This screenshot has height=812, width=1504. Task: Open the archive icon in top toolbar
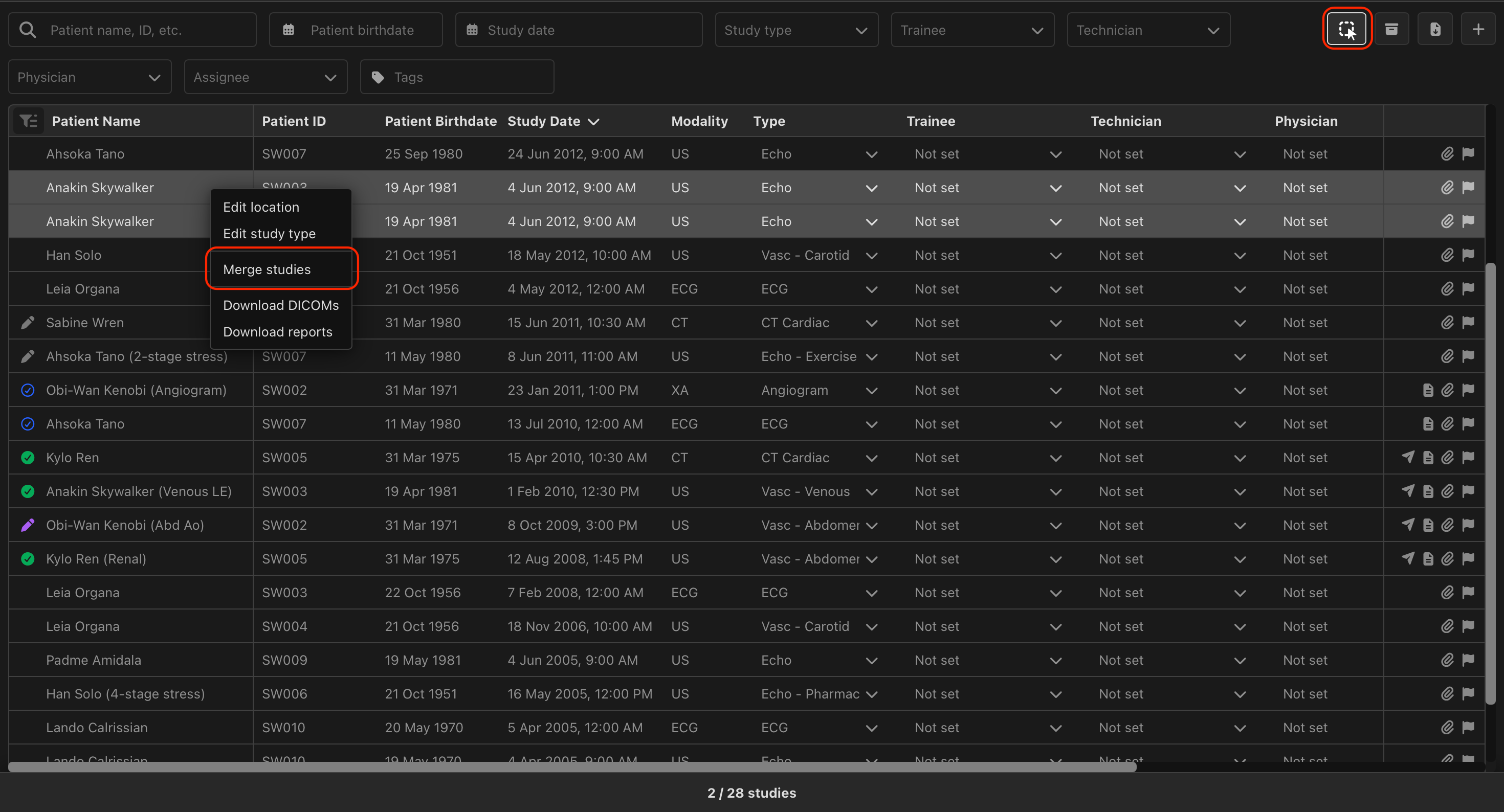pyautogui.click(x=1391, y=29)
